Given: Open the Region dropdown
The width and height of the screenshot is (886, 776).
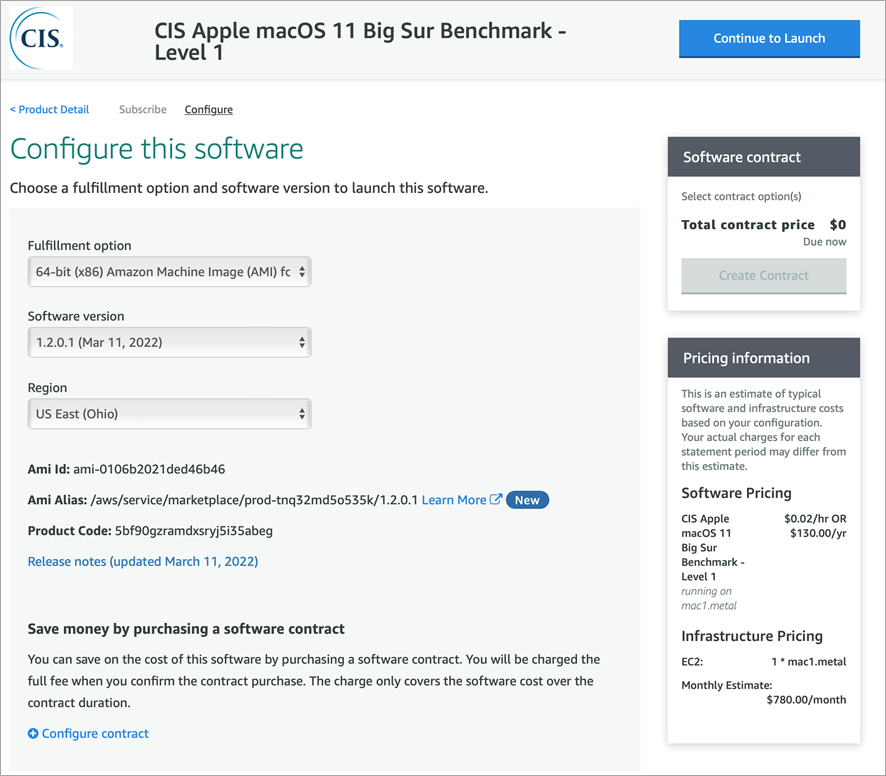Looking at the screenshot, I should [x=170, y=414].
